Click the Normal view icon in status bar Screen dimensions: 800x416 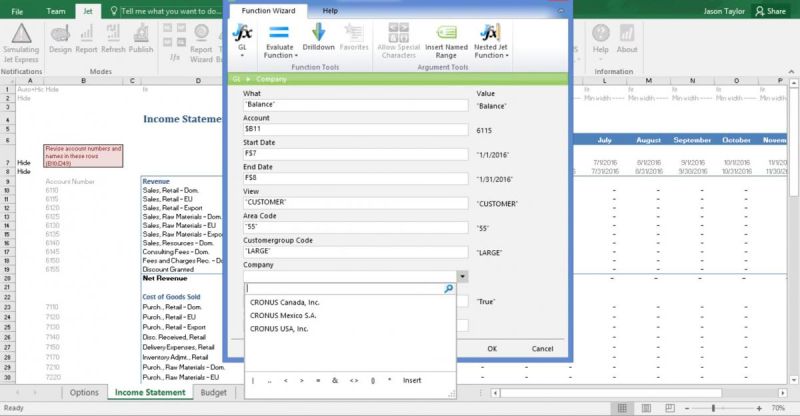point(622,408)
